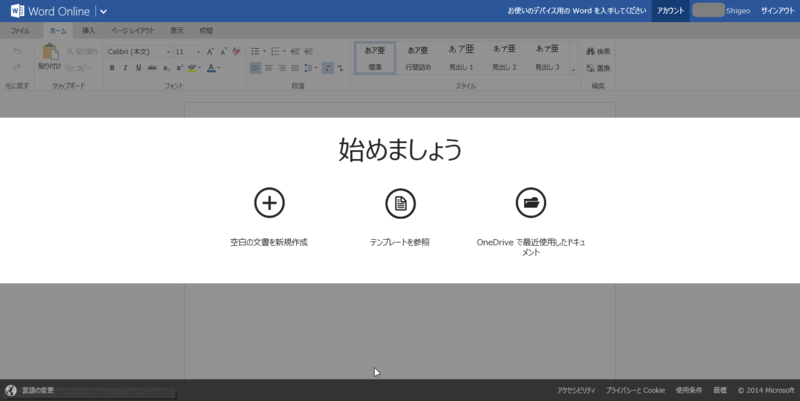Open the text highlight color dropdown arrow
Screen dimensions: 800x401
(x=199, y=68)
